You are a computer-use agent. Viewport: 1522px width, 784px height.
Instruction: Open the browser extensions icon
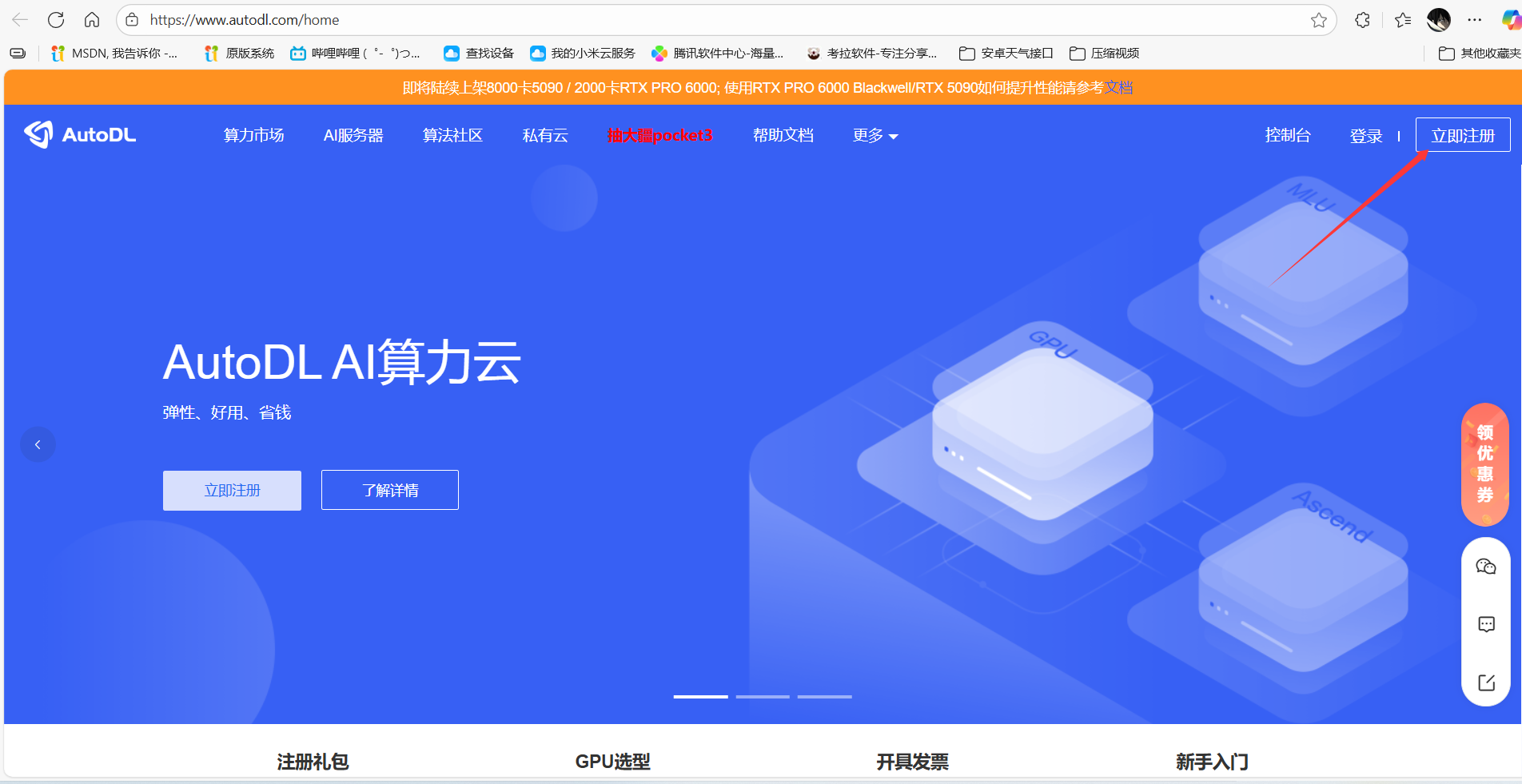coord(1363,20)
